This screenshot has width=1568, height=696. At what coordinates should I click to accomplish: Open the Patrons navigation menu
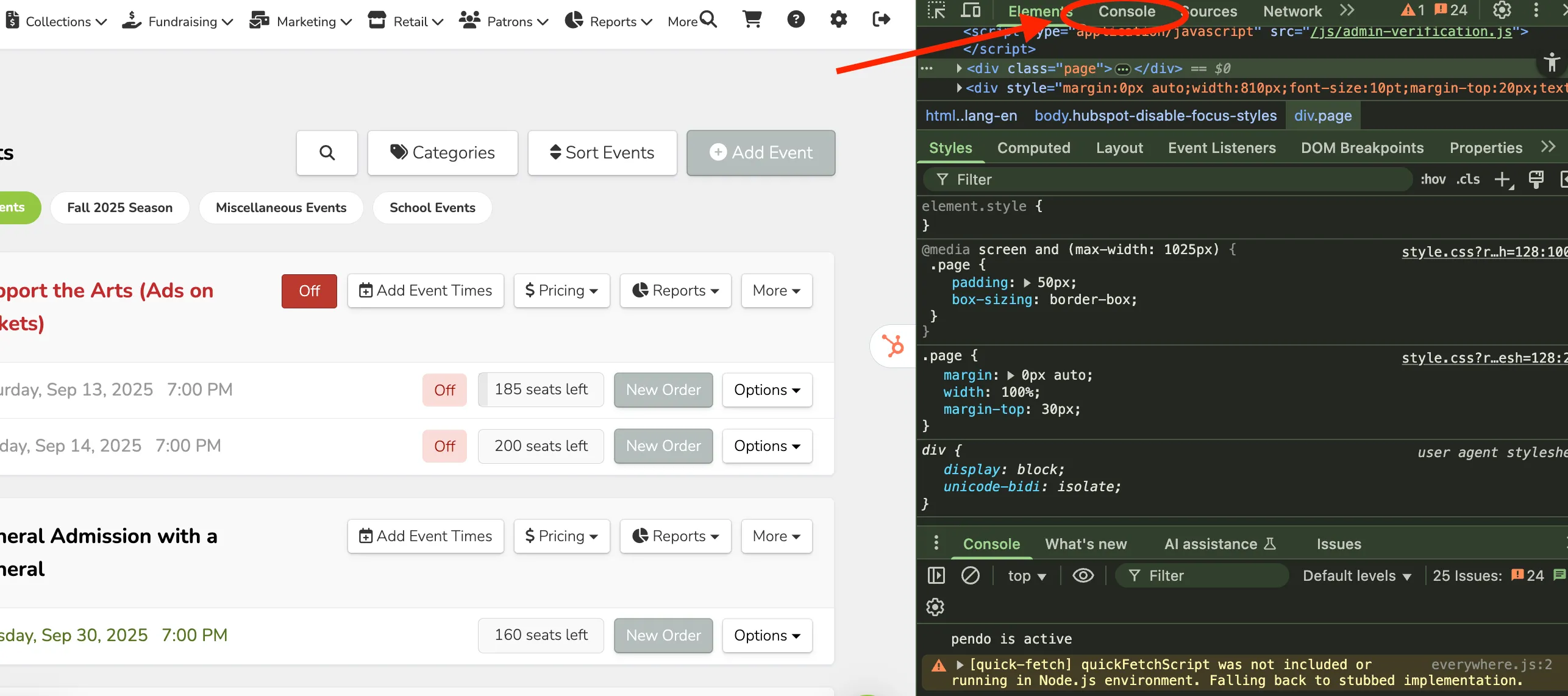(504, 21)
